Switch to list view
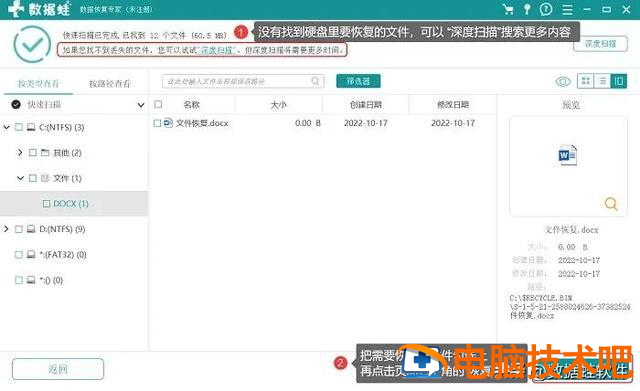Viewport: 640px width, 391px height. (602, 81)
